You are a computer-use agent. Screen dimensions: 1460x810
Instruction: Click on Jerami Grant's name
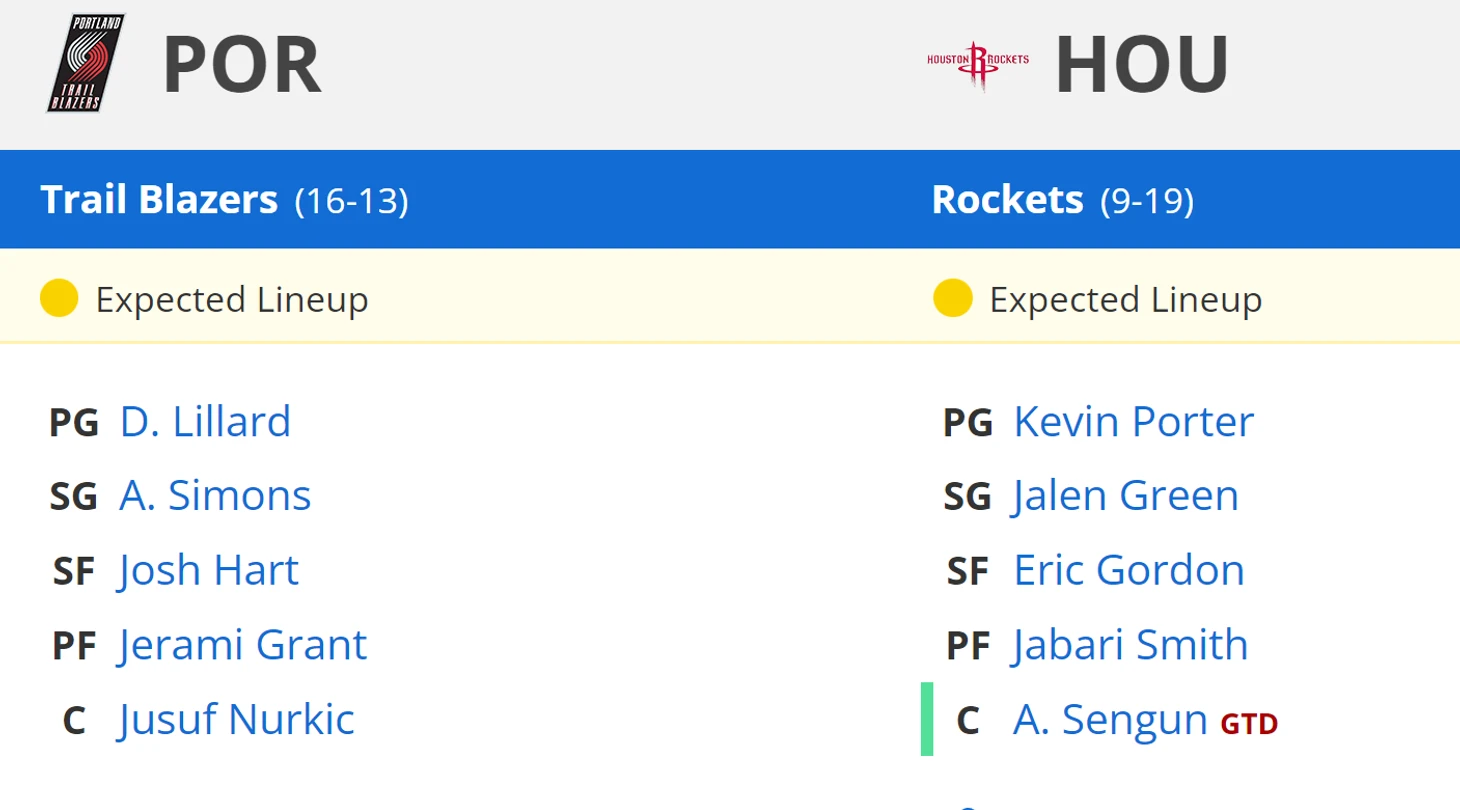(x=242, y=645)
